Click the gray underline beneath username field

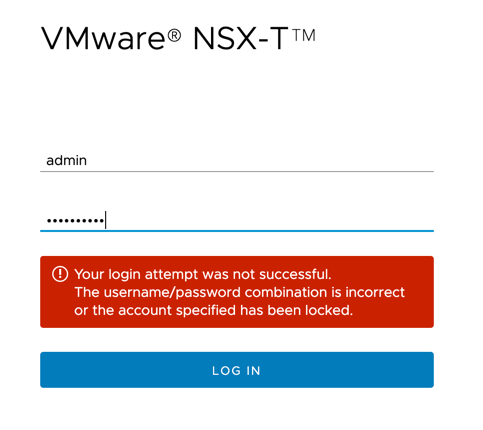[x=237, y=171]
